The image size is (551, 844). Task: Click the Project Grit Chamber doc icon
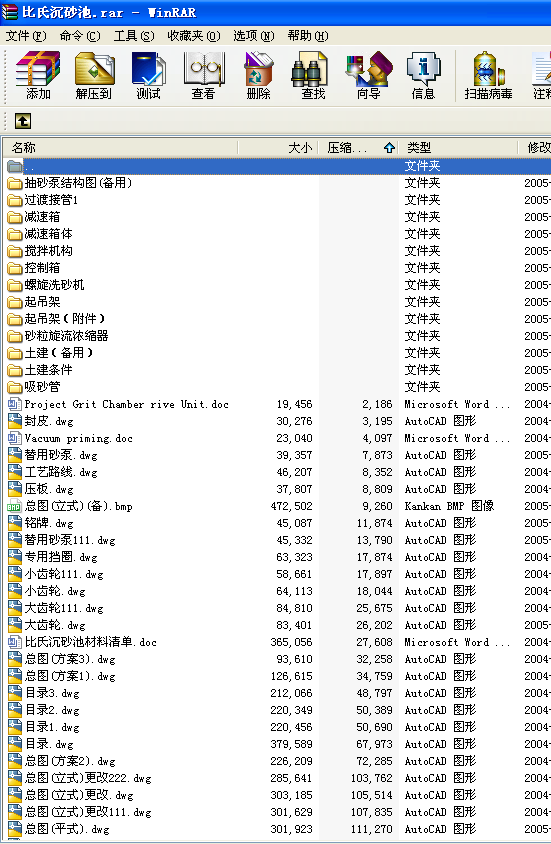tap(15, 404)
